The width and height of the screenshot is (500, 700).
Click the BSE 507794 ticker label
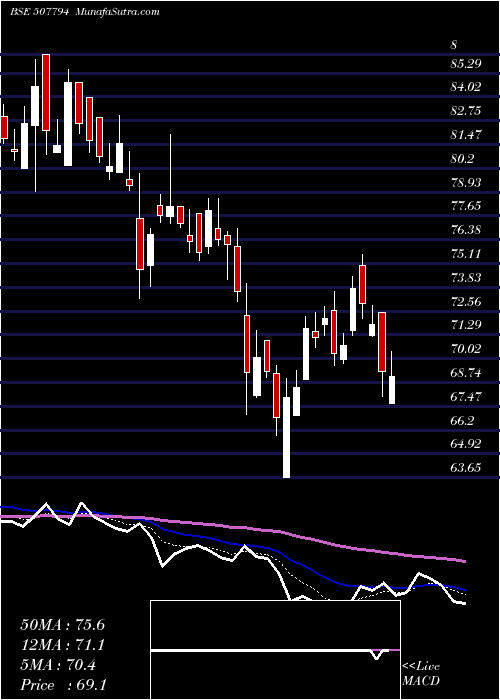[x=39, y=12]
